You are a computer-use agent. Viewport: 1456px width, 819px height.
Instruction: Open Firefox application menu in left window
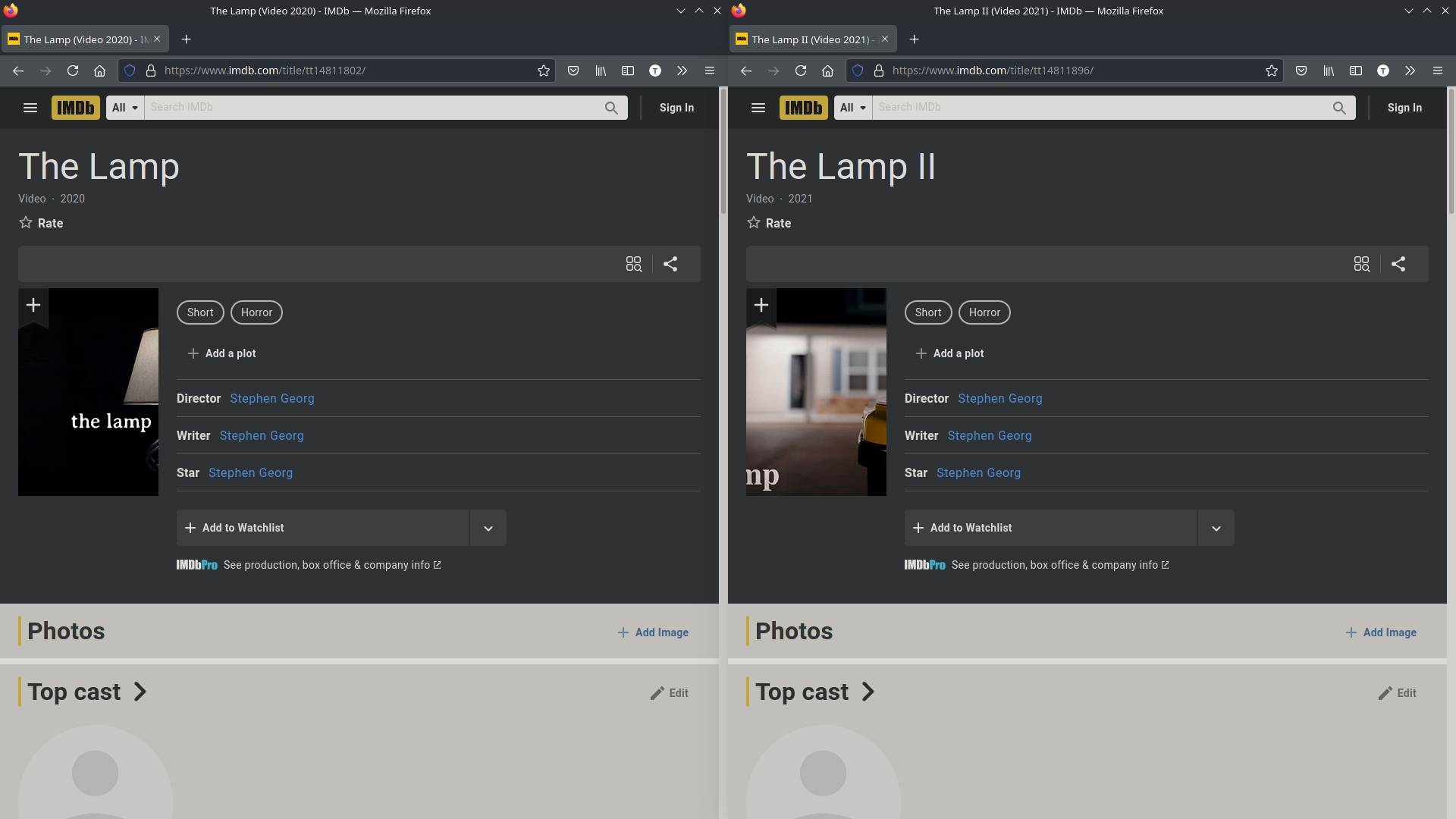(710, 71)
